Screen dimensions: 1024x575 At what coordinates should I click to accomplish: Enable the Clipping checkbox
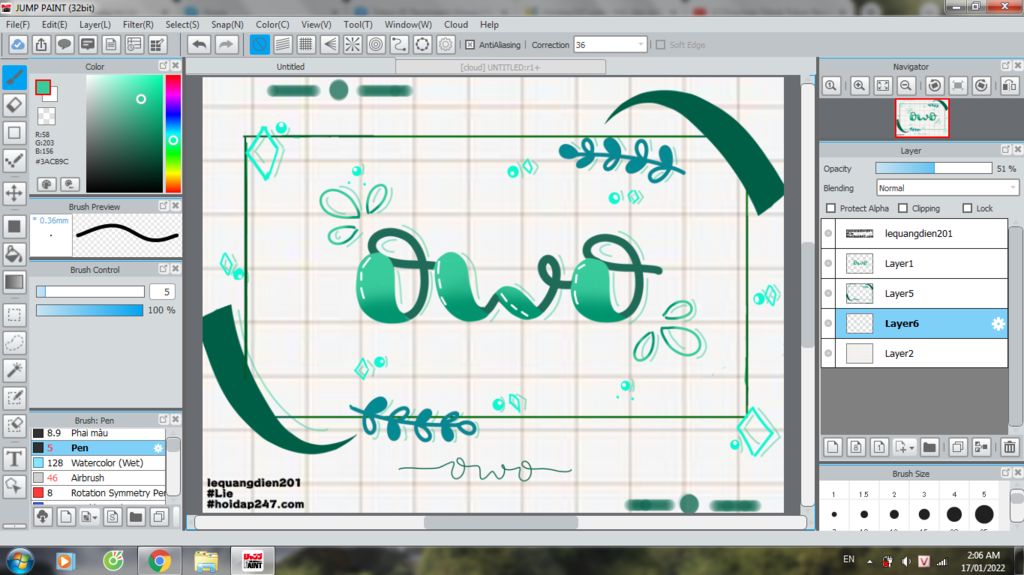(x=903, y=208)
